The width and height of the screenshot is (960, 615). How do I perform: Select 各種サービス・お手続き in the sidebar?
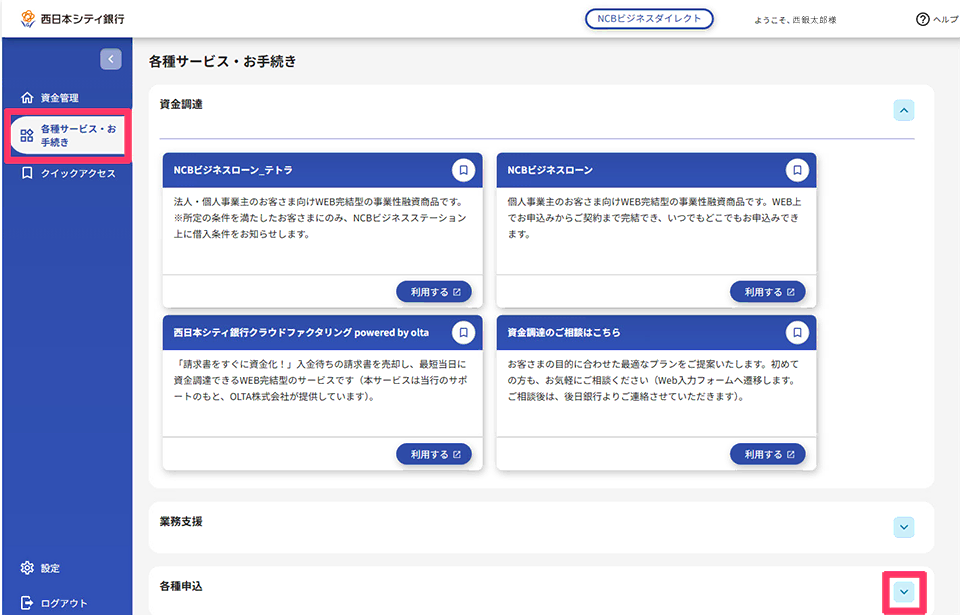(x=67, y=135)
